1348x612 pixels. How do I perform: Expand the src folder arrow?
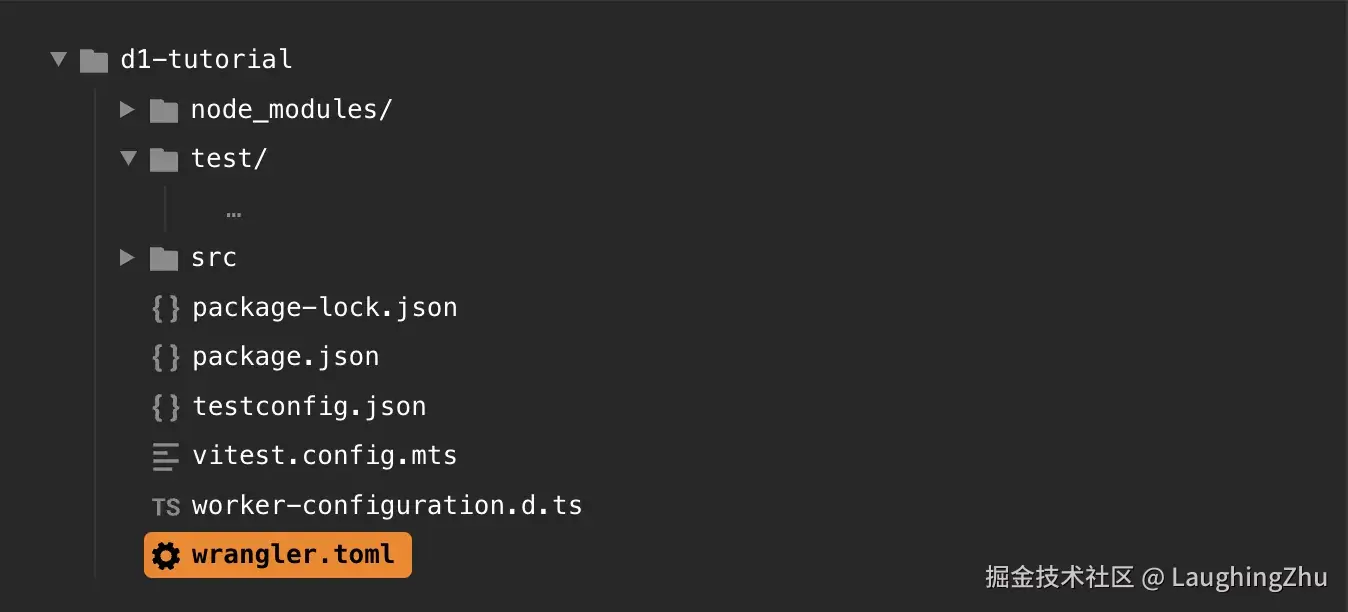127,257
